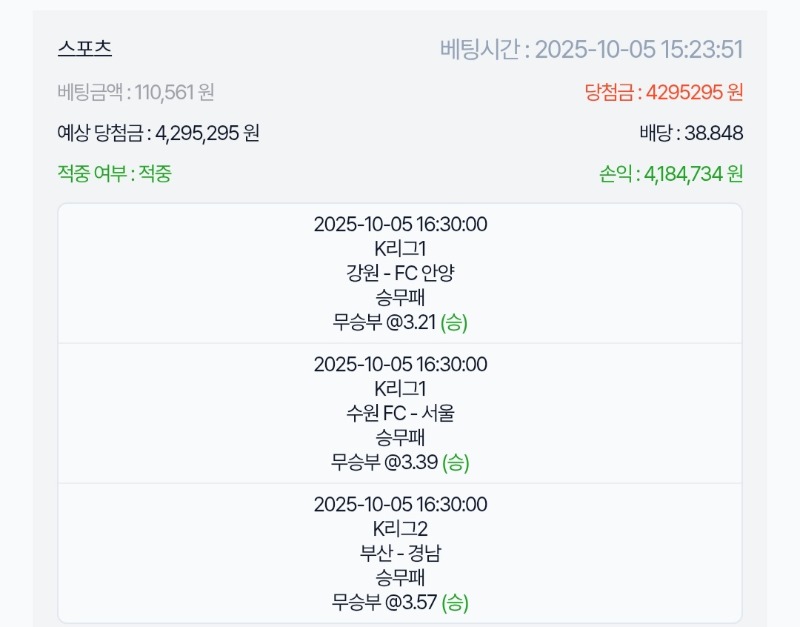Click the 예상 당첨금 4,295,295 원 line

pyautogui.click(x=159, y=133)
